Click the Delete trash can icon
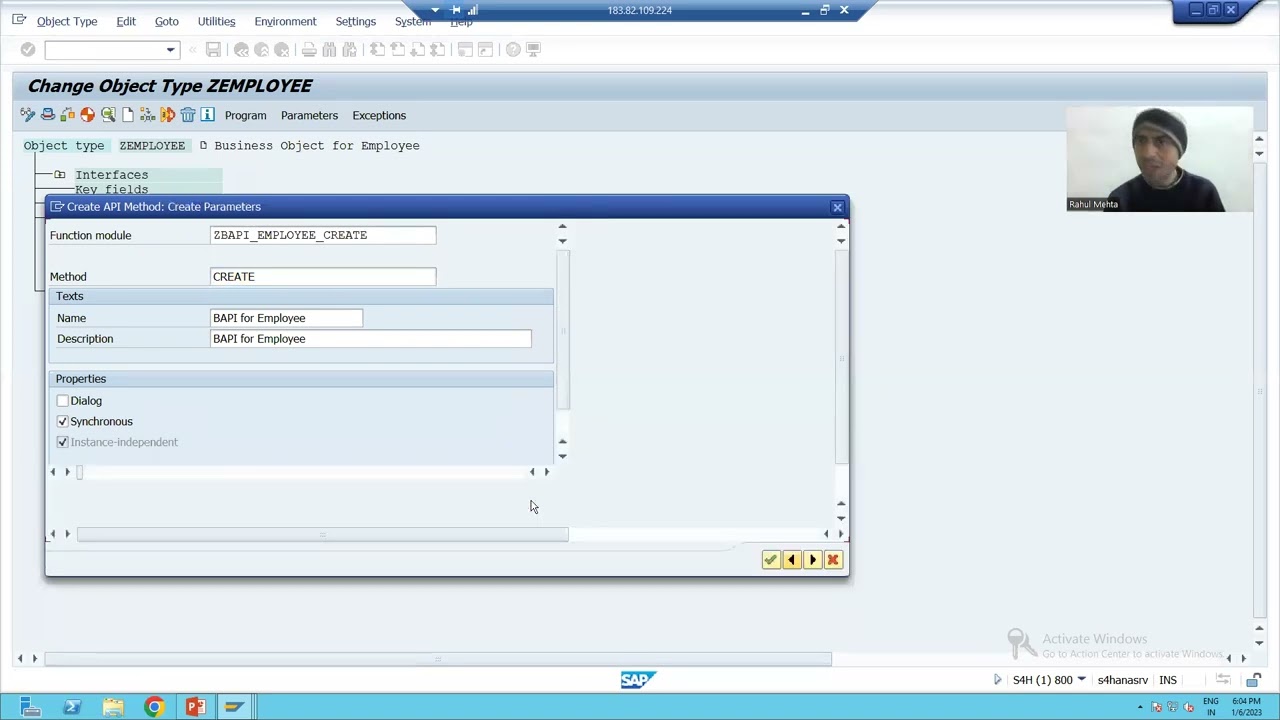1280x720 pixels. pos(188,115)
